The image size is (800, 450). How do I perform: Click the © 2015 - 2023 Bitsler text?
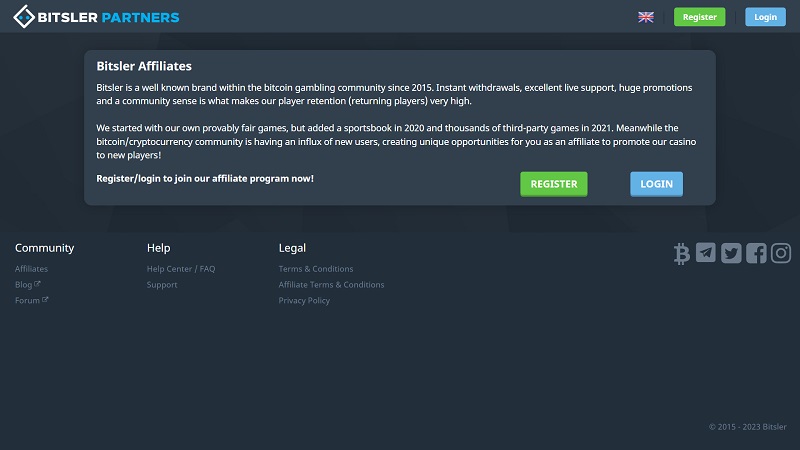[x=747, y=427]
